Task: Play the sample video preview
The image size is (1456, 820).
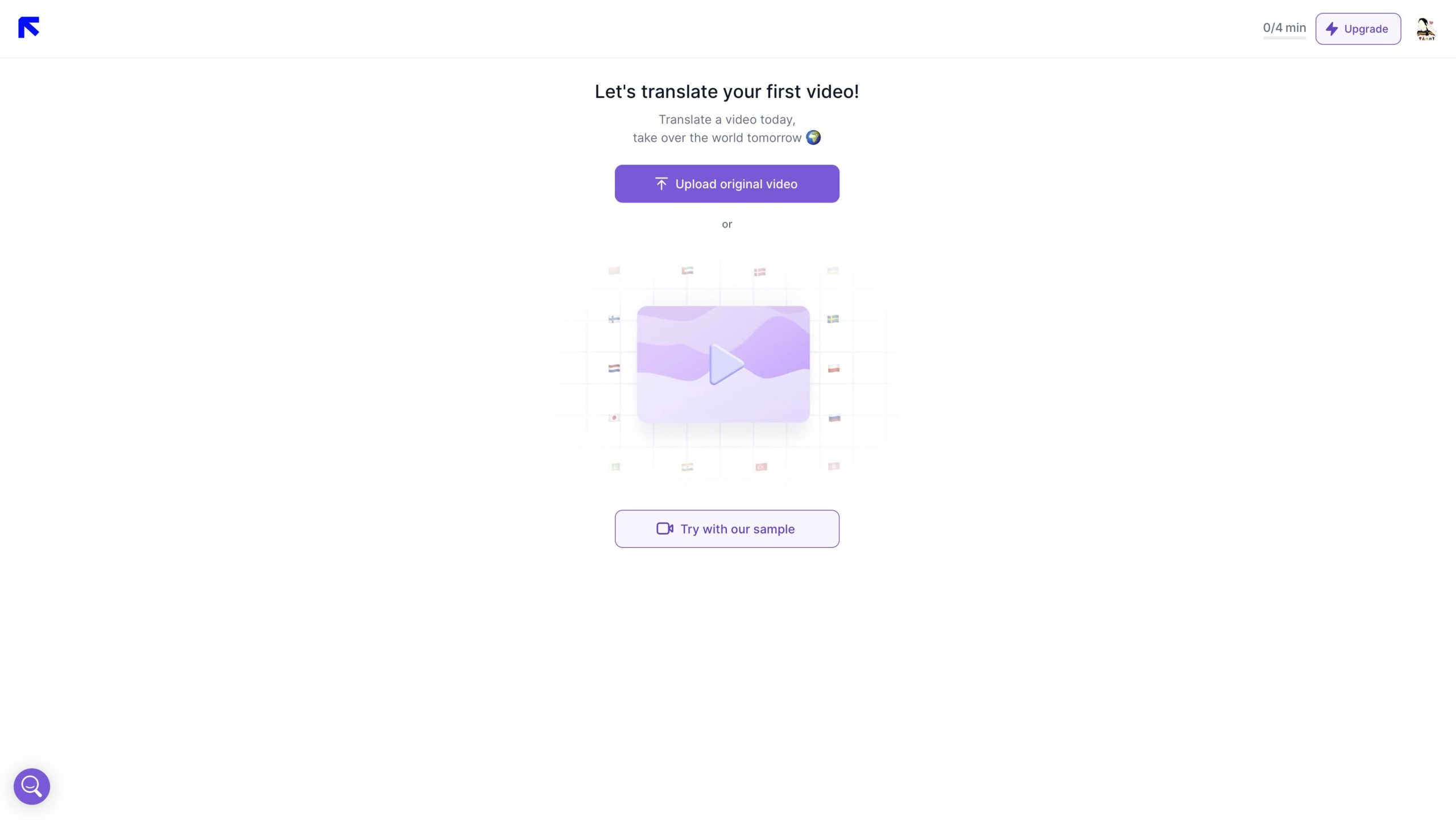Action: (725, 364)
